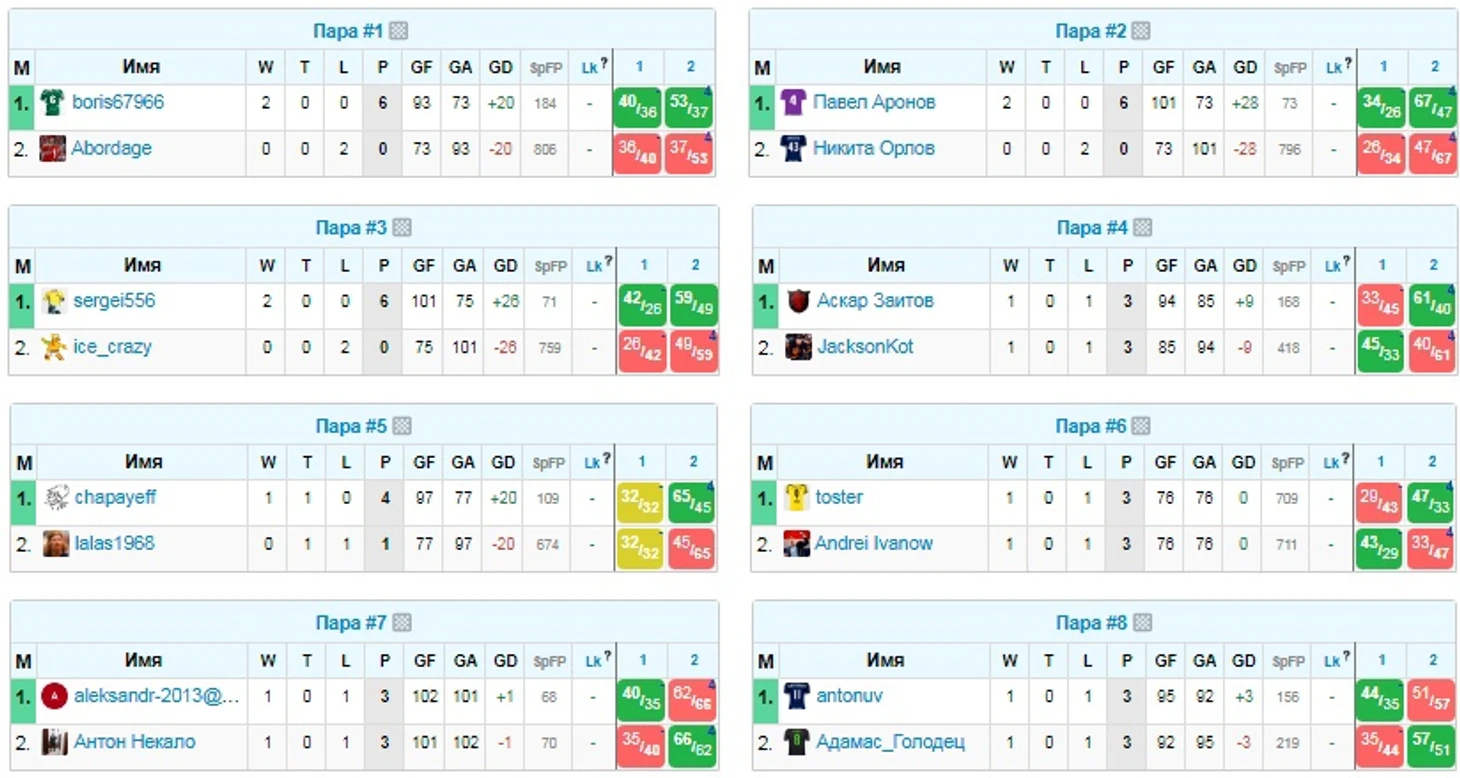1460x778 pixels.
Task: Click round 1 column header in Пара #3
Action: click(x=643, y=265)
